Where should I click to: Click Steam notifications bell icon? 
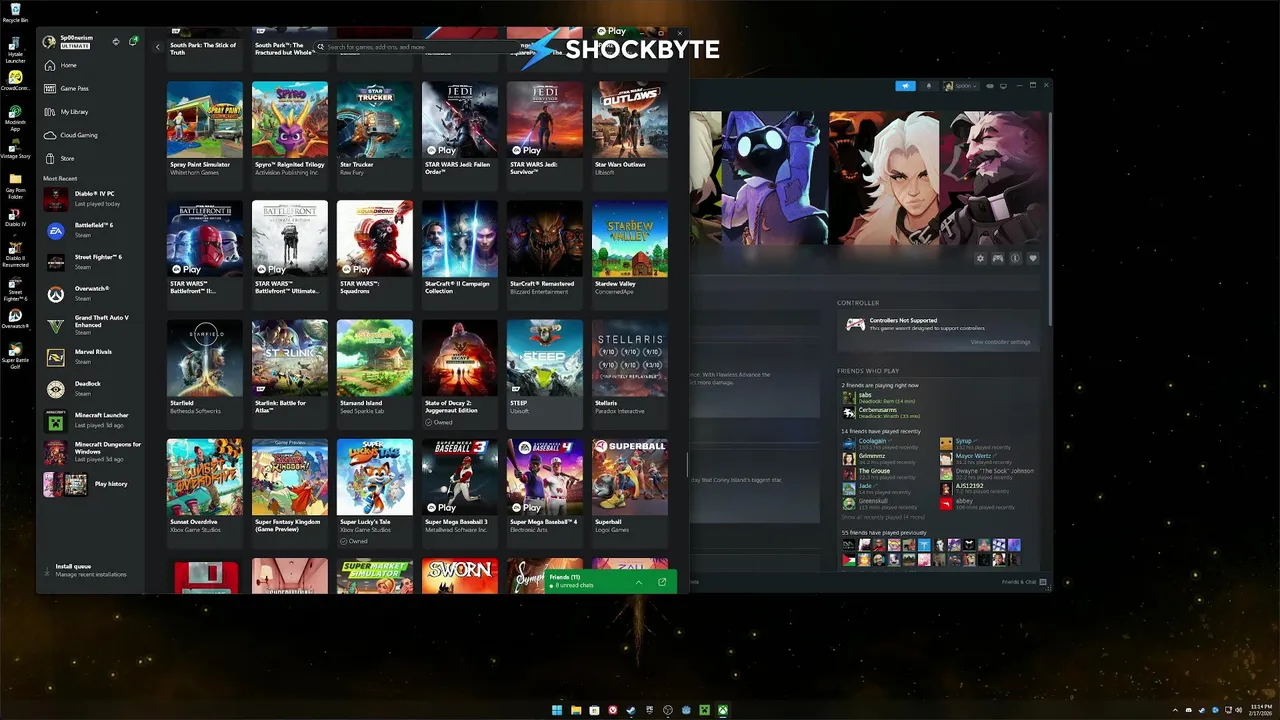point(928,86)
